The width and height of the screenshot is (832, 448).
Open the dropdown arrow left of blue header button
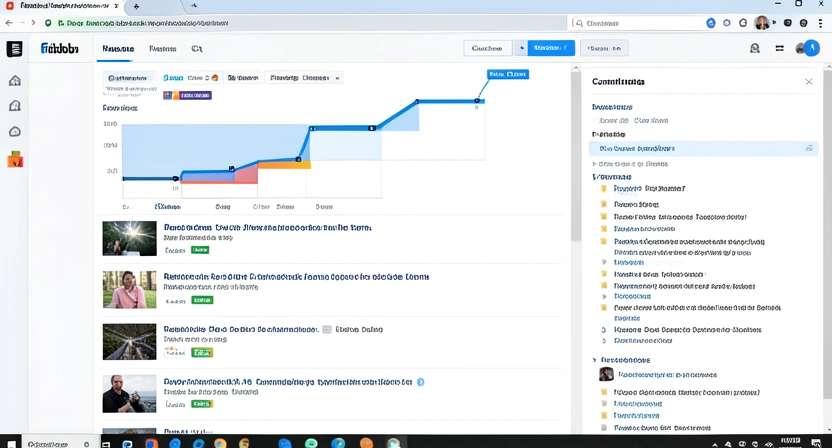(x=522, y=48)
